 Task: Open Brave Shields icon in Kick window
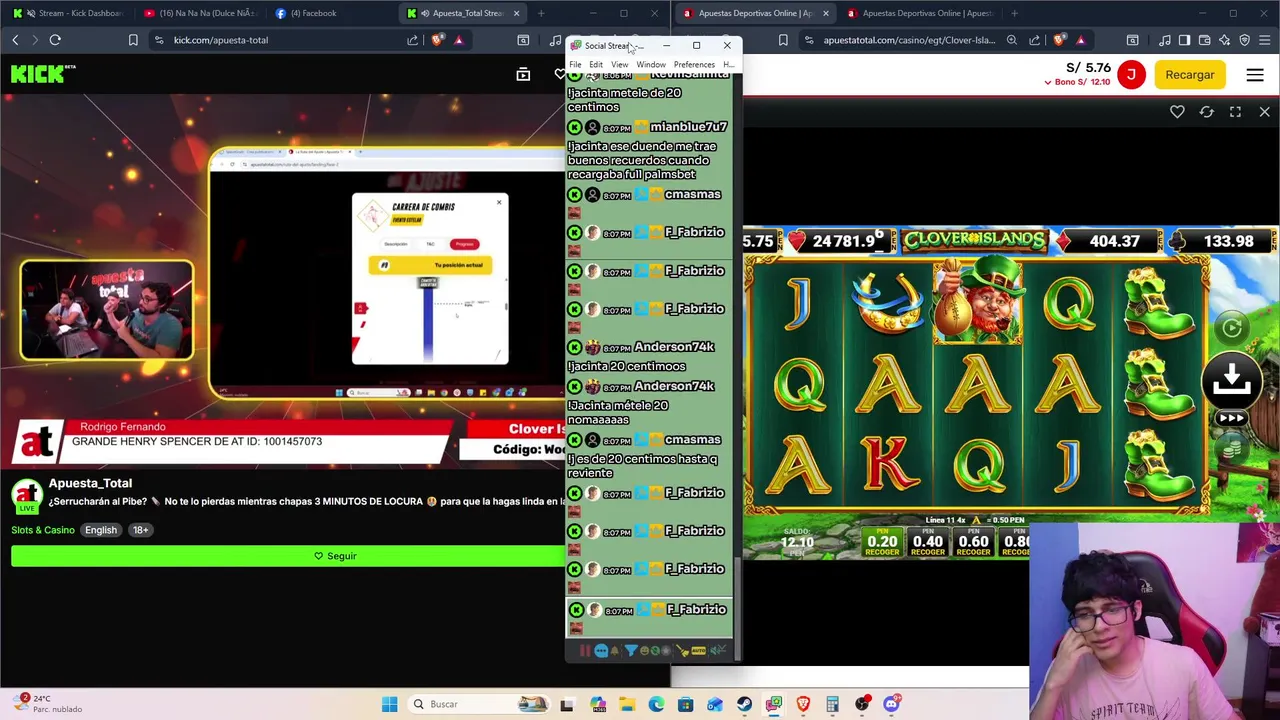point(438,40)
